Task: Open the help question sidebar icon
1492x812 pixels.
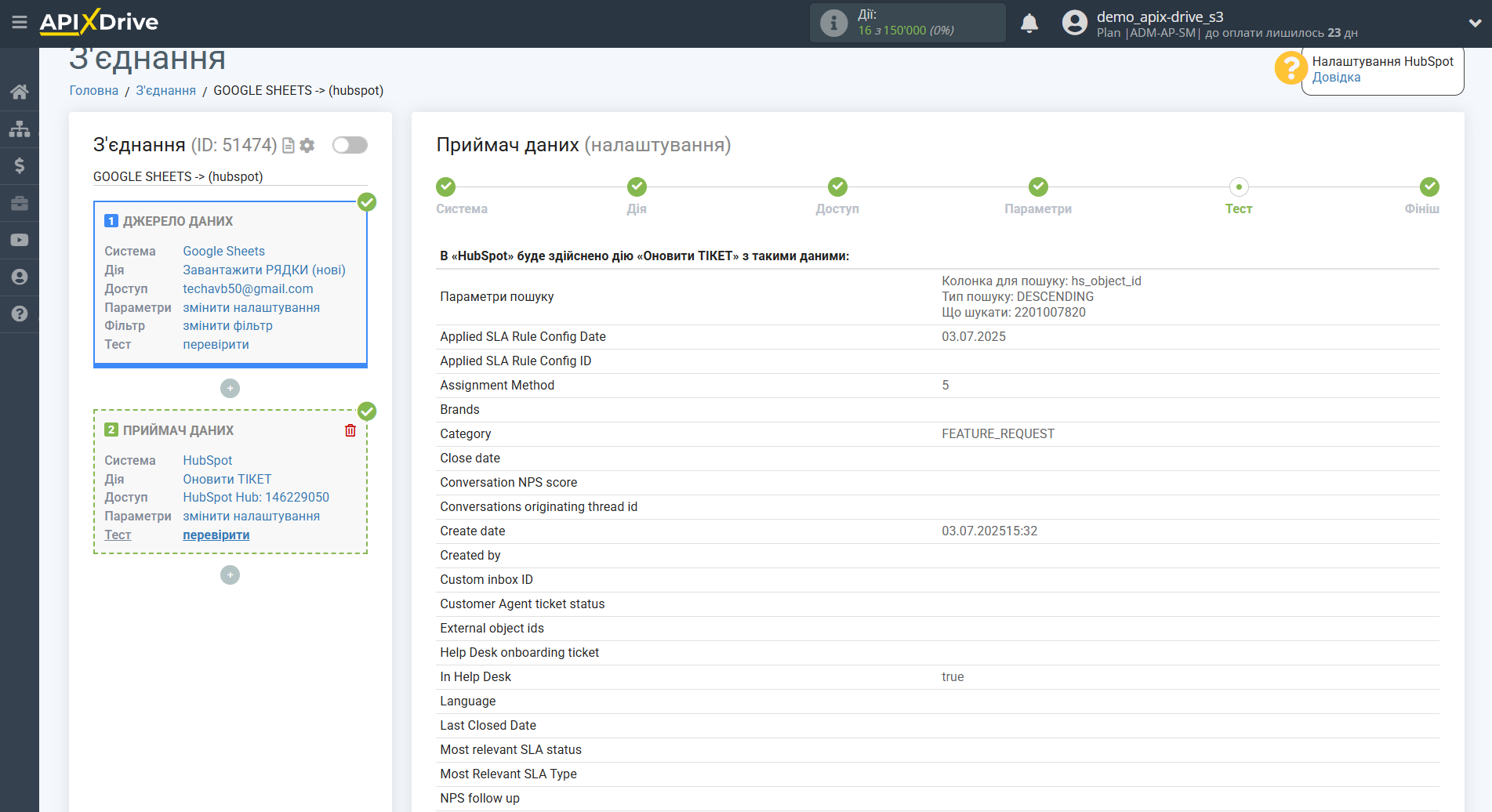Action: click(x=20, y=314)
